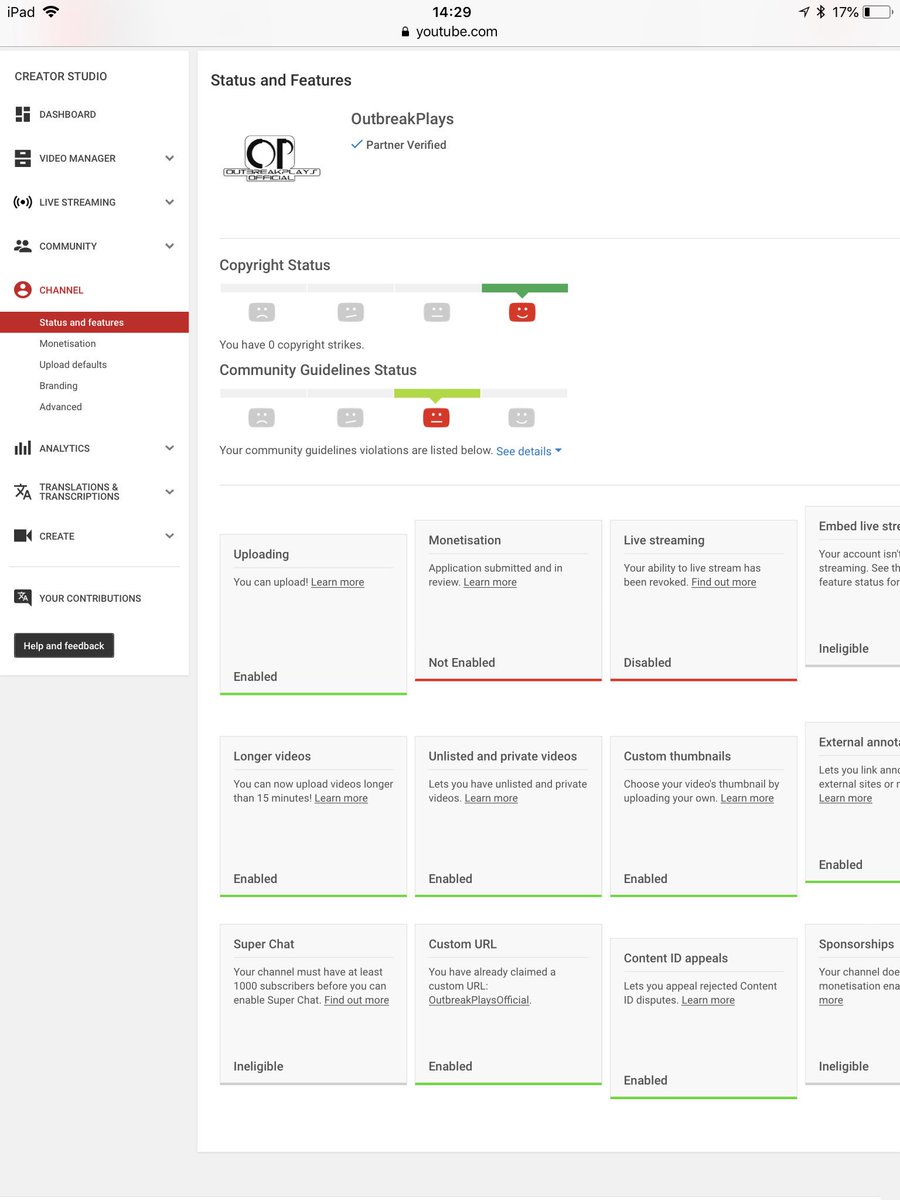
Task: Select the Live Streaming broadcast icon
Action: pyautogui.click(x=22, y=202)
